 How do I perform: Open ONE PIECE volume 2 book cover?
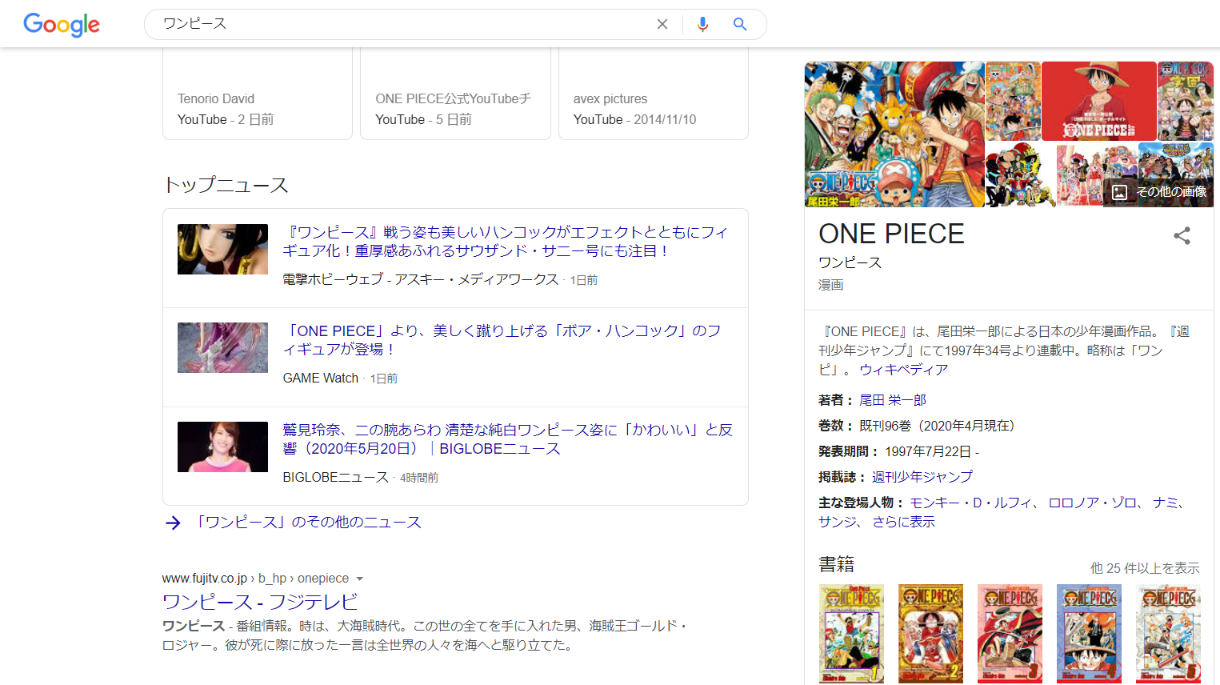pos(930,634)
